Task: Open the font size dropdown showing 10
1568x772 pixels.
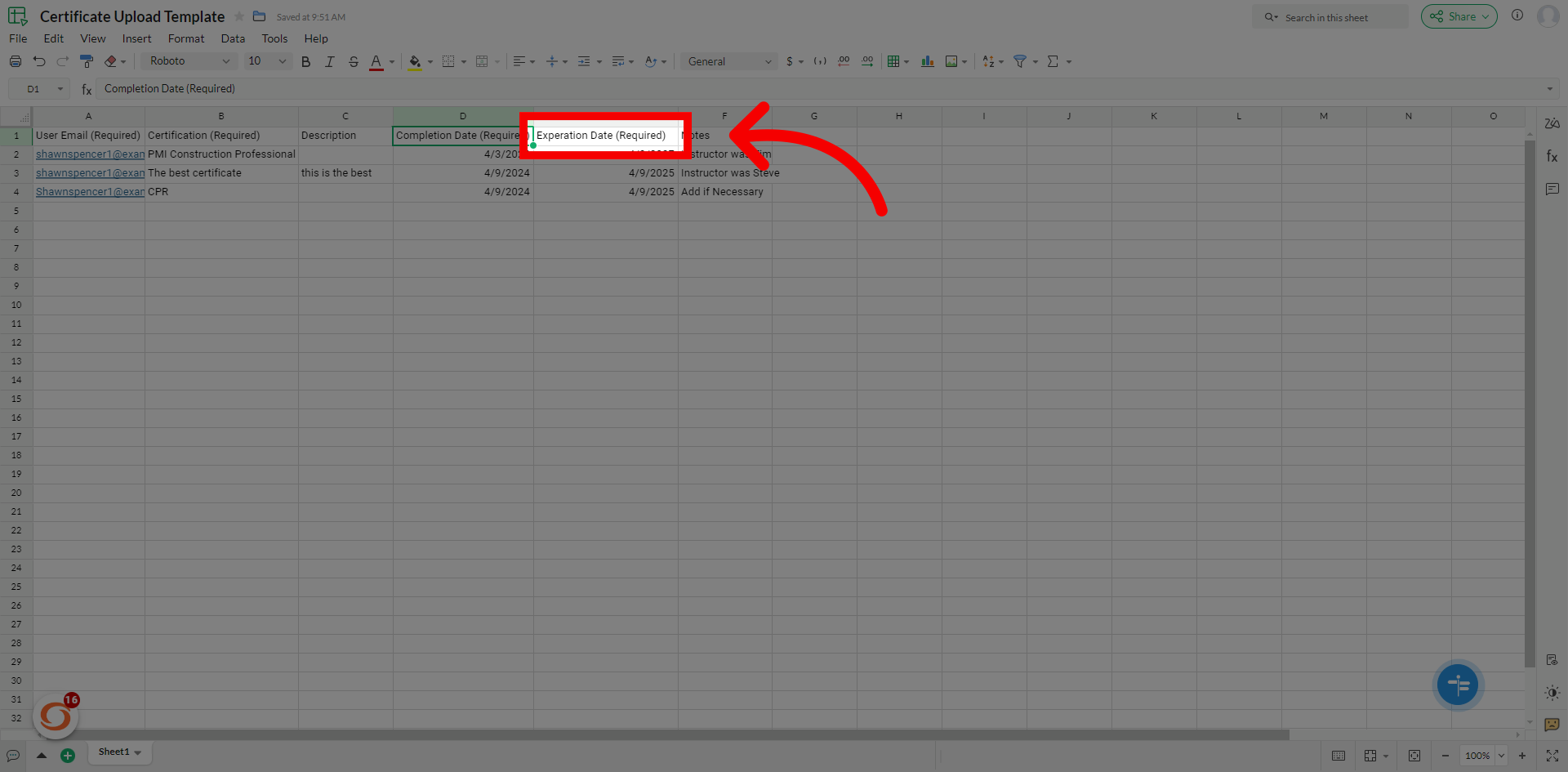Action: [268, 61]
